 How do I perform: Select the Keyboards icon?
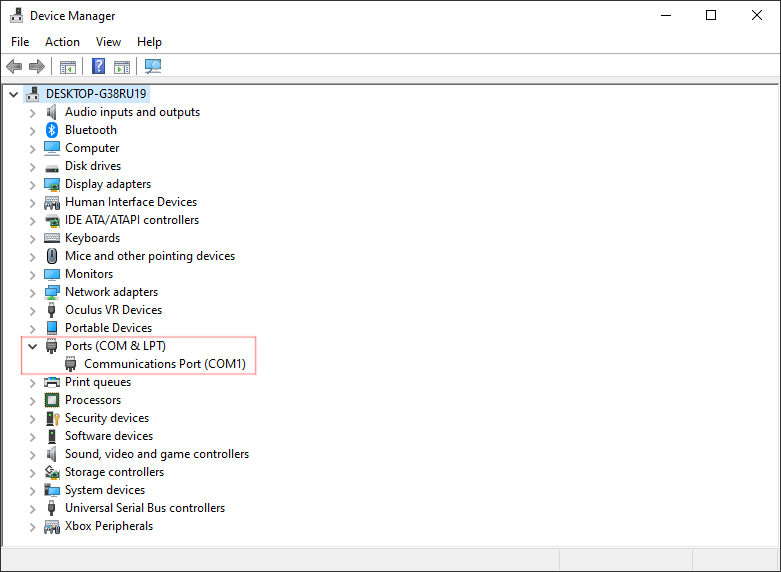coord(52,238)
